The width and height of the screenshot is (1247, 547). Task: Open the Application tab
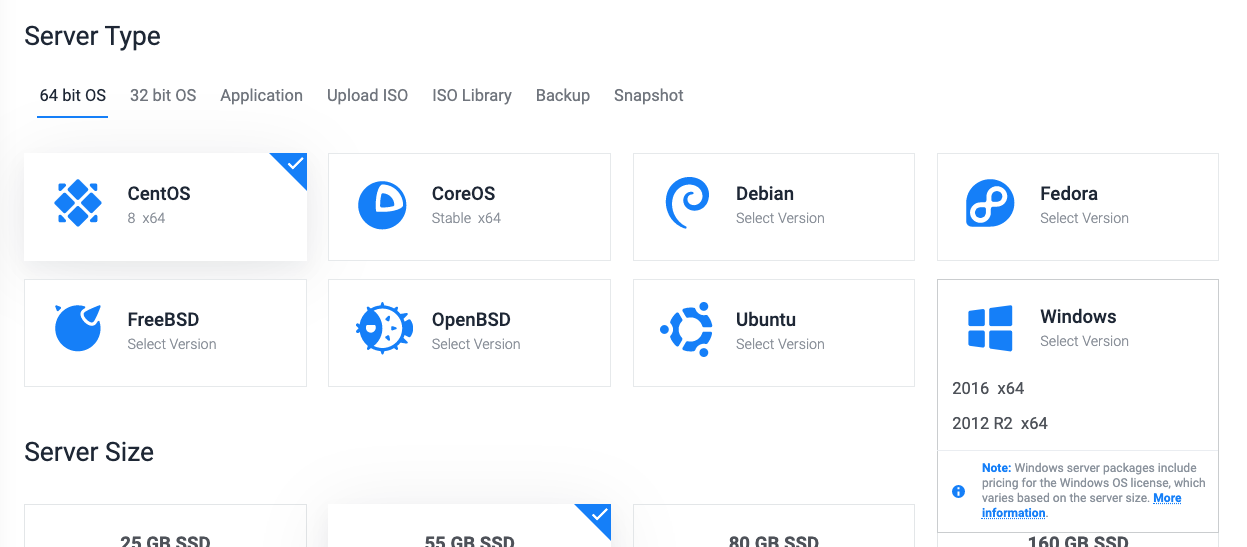(262, 96)
